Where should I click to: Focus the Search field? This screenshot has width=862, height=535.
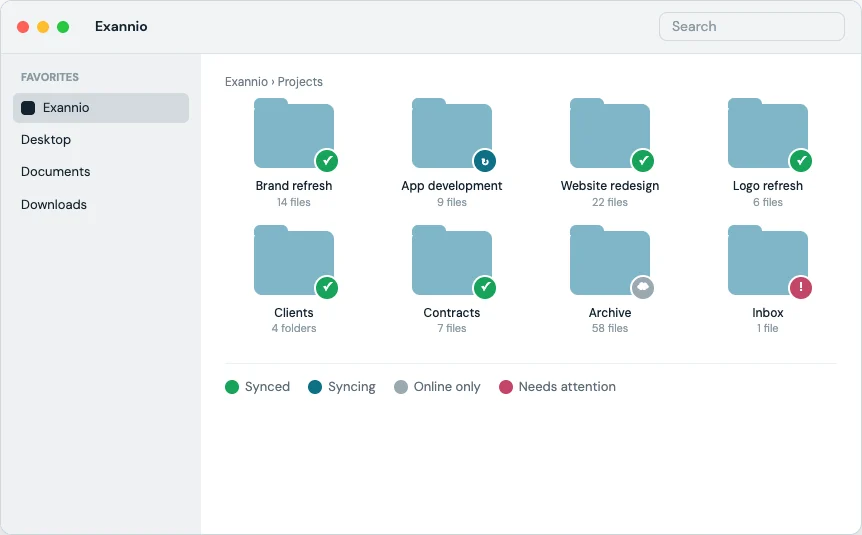coord(752,26)
